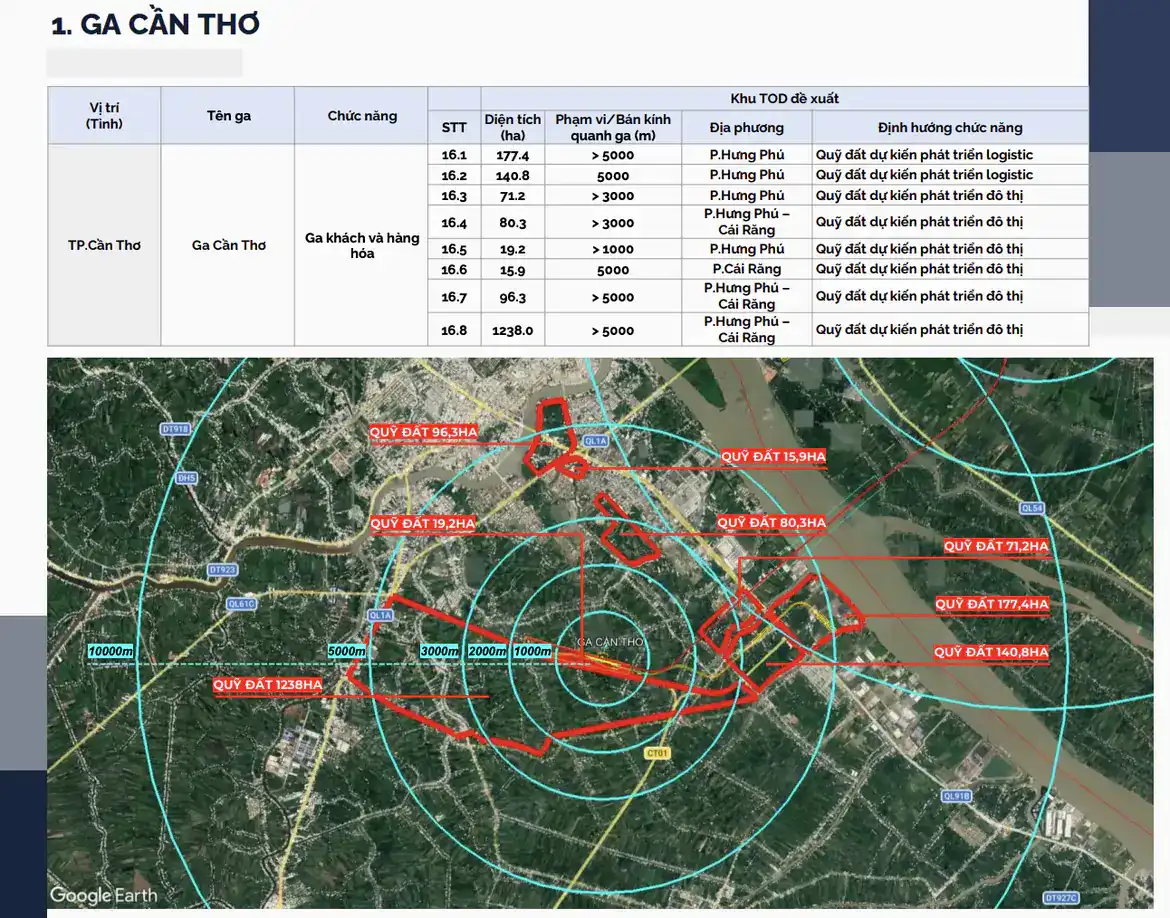Select the "Tên ga" column header

click(228, 116)
